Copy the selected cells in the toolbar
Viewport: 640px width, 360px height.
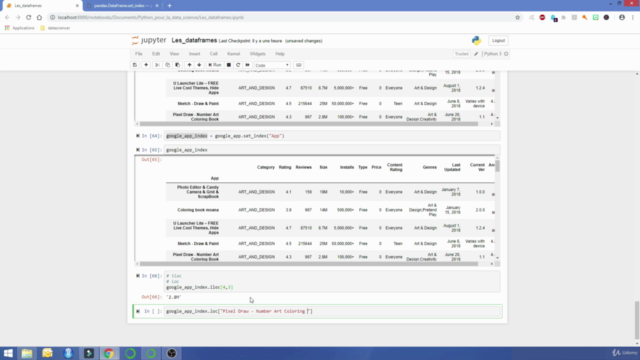point(167,65)
